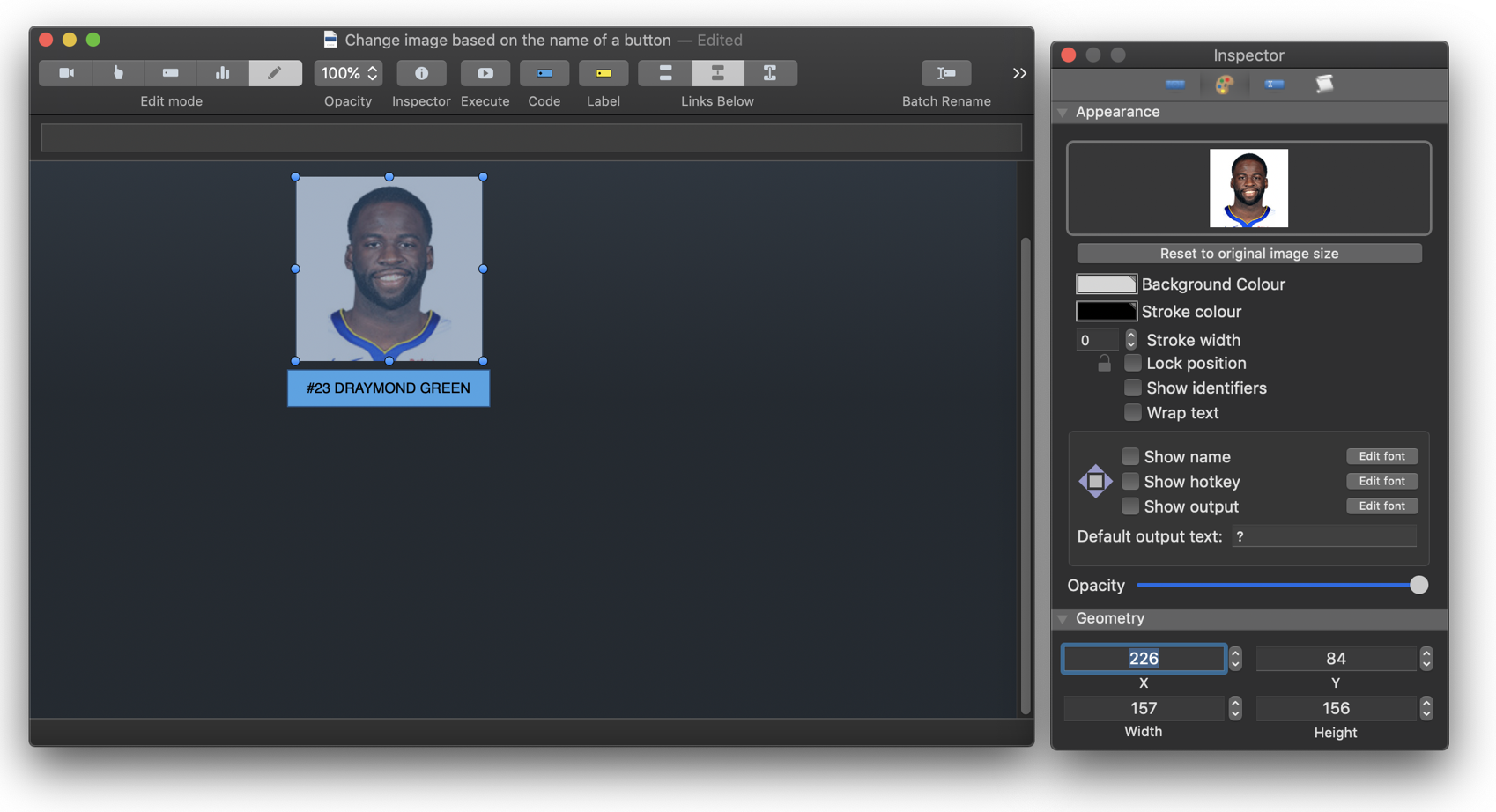Image resolution: width=1496 pixels, height=812 pixels.
Task: Switch to the palette Appearance tab in Inspector
Action: coord(1226,84)
